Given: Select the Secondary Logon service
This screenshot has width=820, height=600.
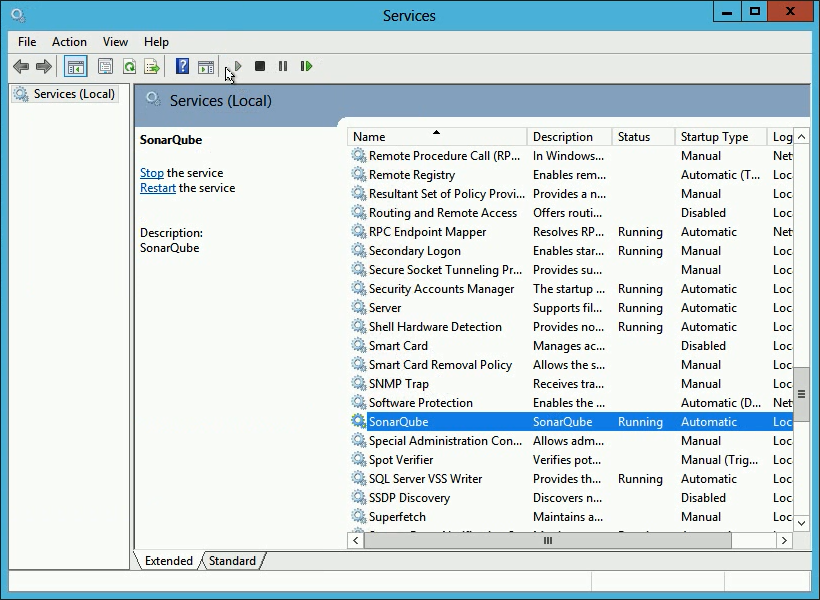Looking at the screenshot, I should pyautogui.click(x=571, y=251).
